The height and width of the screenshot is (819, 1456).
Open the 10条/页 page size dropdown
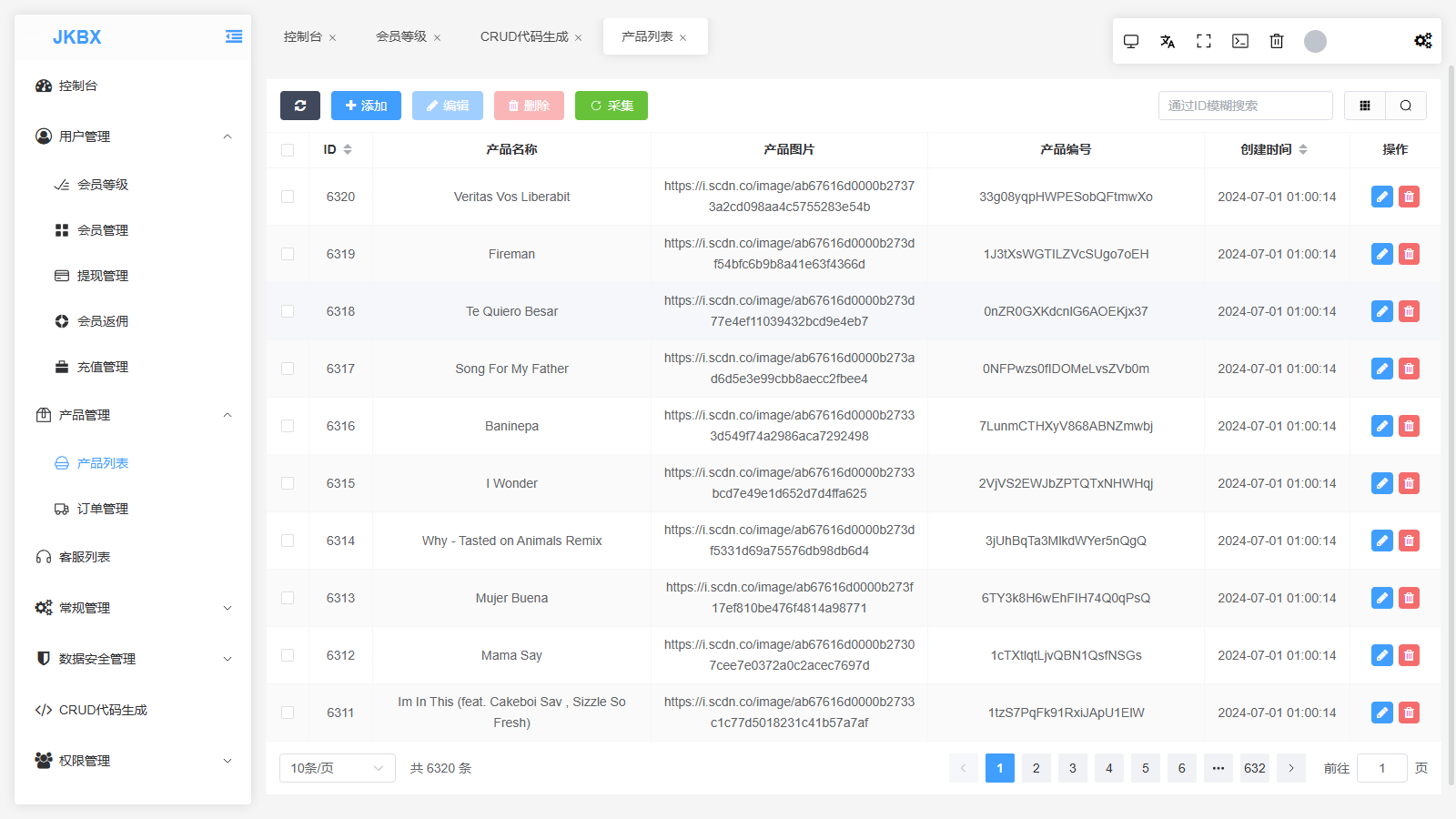click(x=337, y=768)
